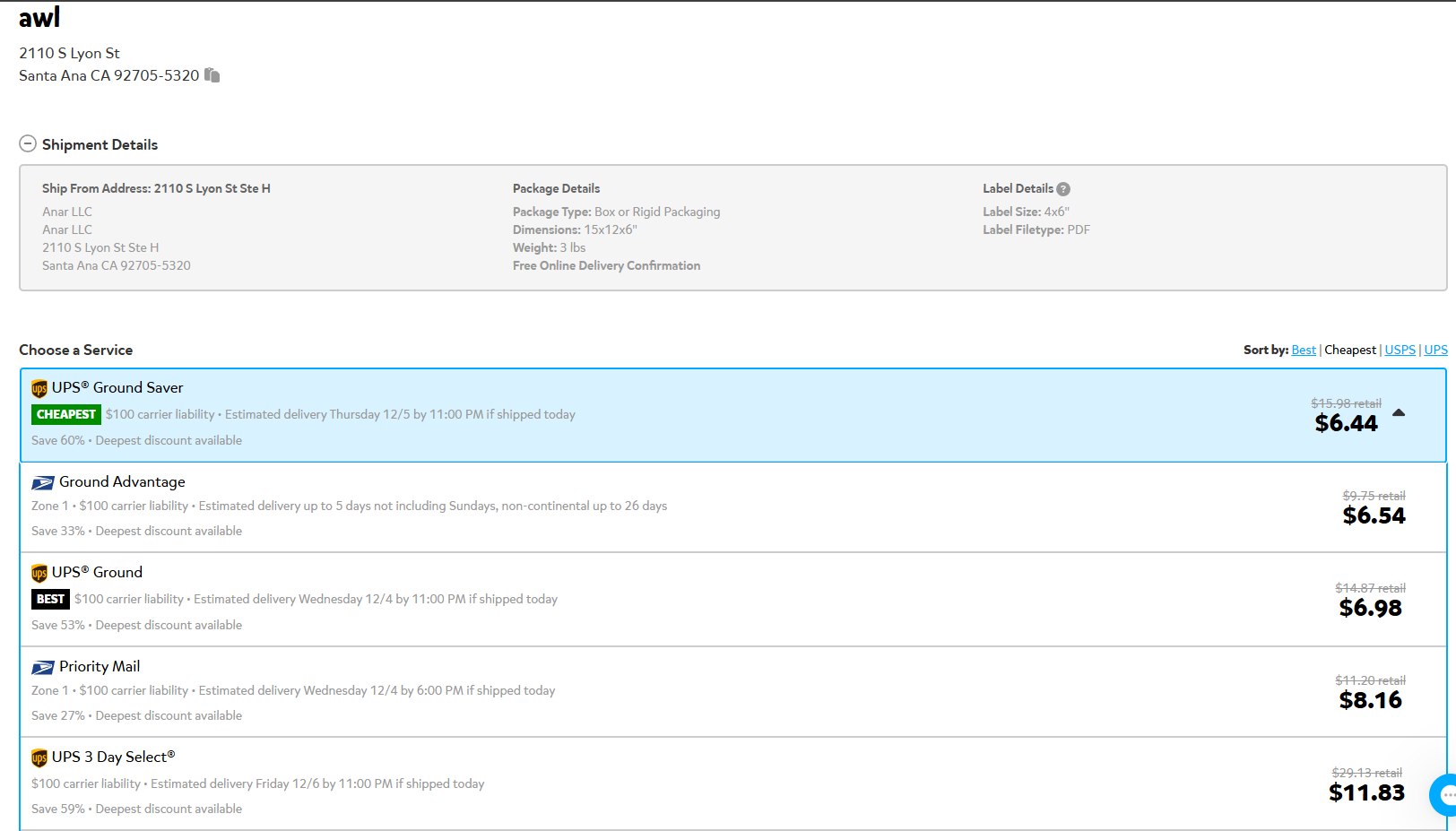Click the CHEAPEST badge
Screen dimensions: 1456x831
[x=66, y=414]
